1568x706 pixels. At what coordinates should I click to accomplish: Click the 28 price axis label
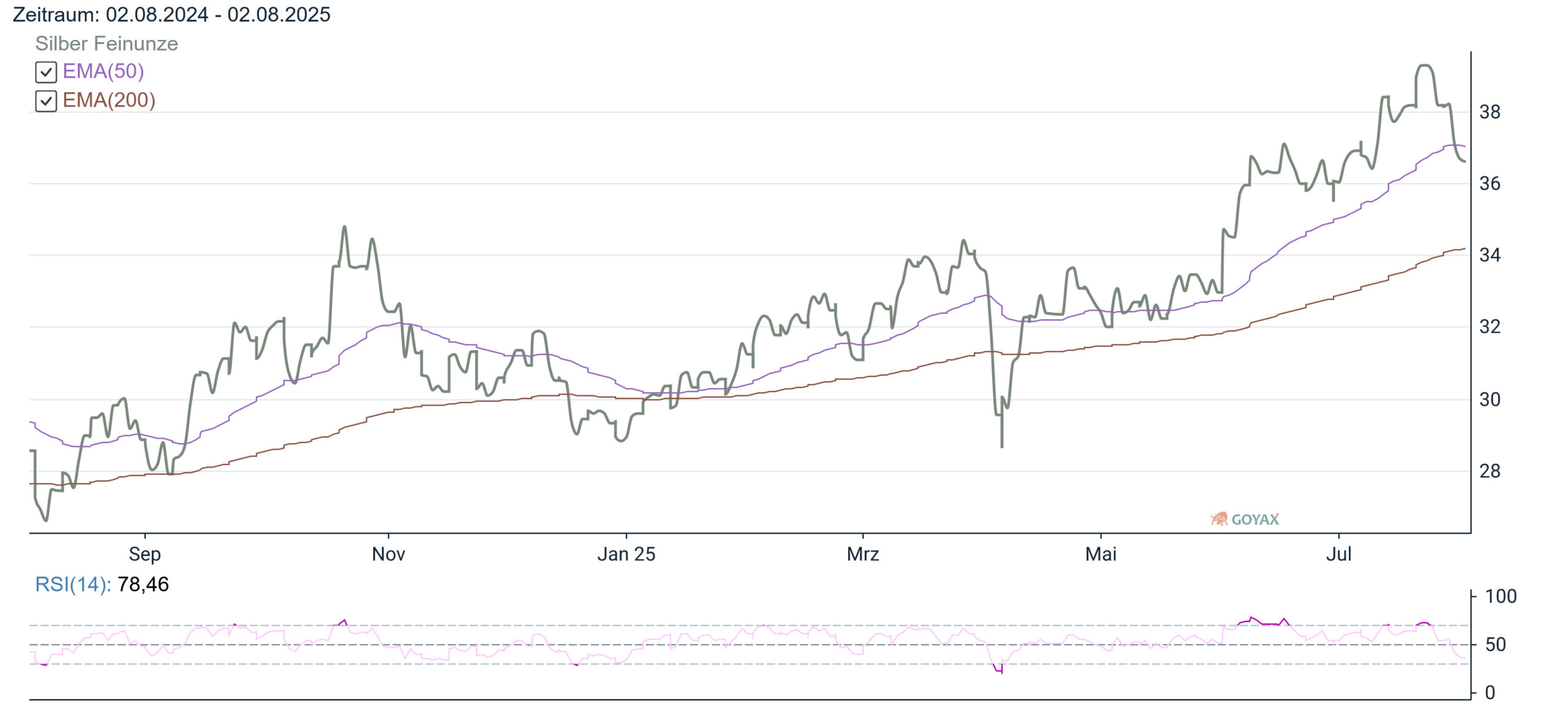(1490, 471)
